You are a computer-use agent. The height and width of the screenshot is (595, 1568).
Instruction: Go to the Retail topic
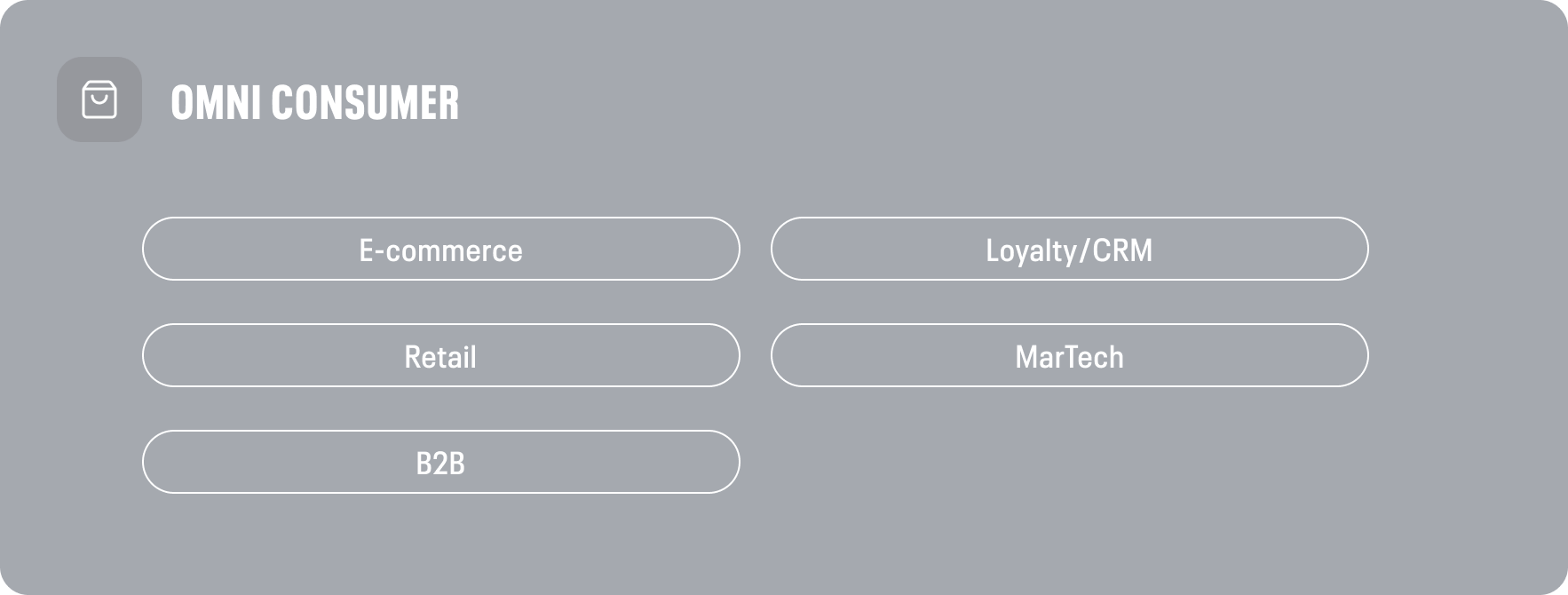(x=440, y=355)
